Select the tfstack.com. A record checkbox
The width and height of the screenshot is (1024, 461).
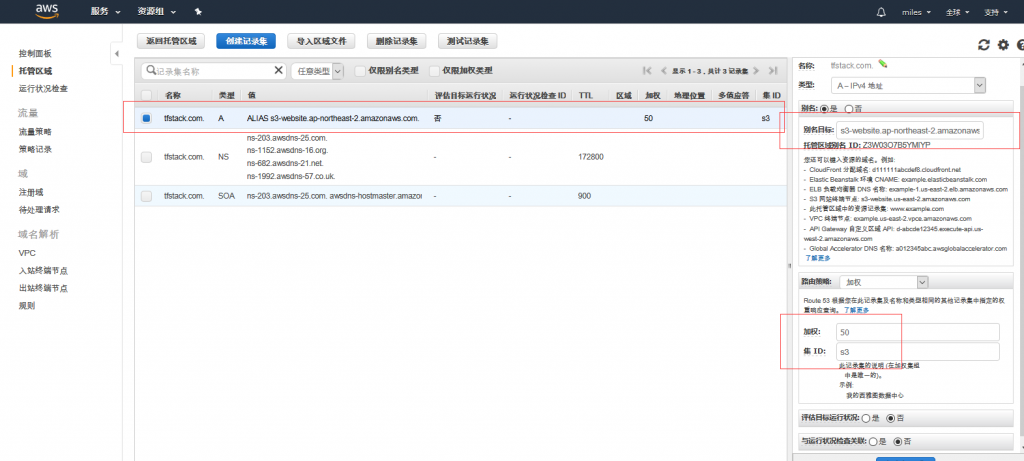[146, 118]
